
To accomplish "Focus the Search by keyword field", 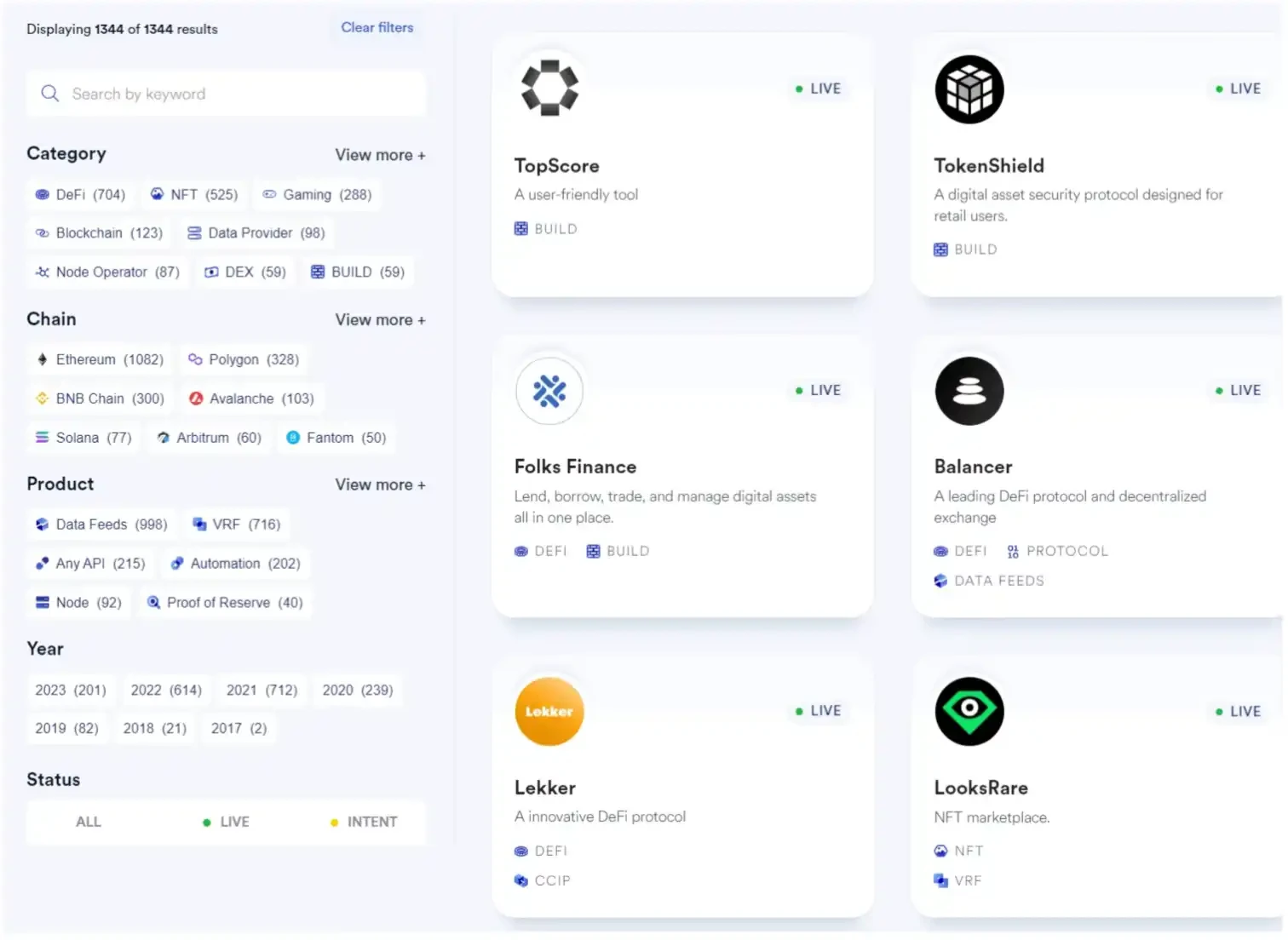I will 227,94.
